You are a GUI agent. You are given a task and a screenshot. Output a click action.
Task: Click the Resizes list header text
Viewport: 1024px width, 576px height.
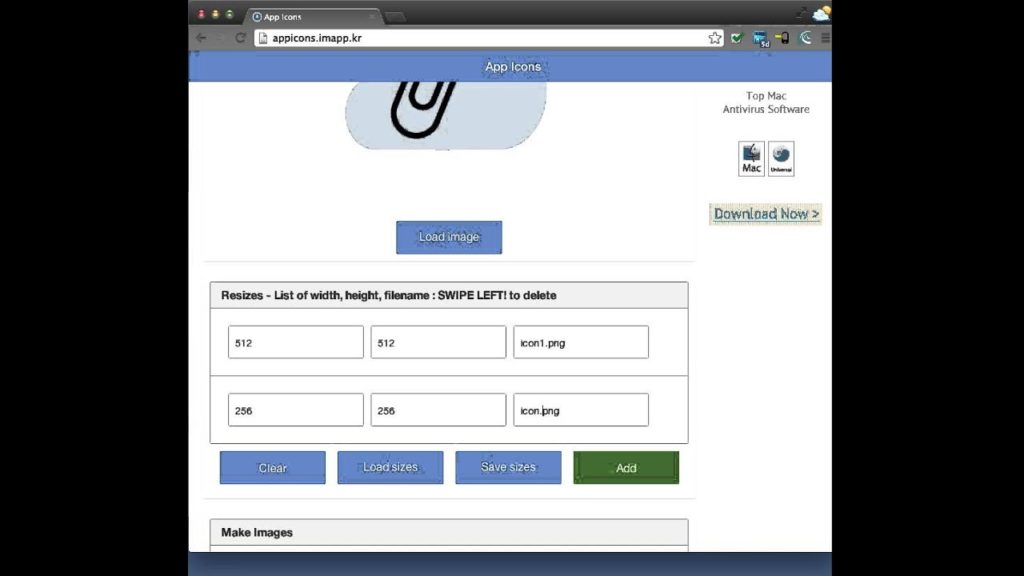coord(389,295)
